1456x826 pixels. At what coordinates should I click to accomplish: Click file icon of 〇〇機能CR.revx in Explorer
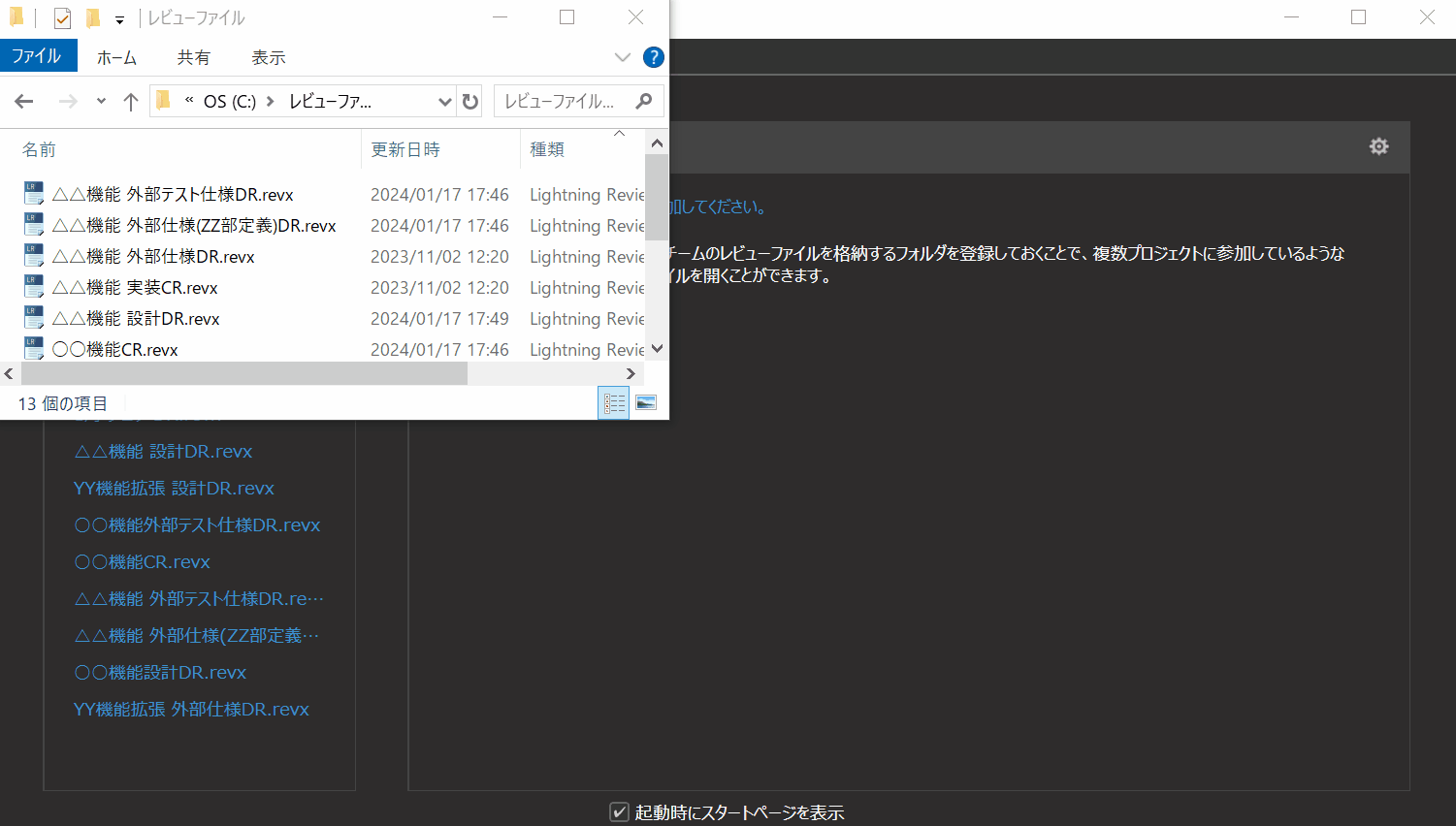34,348
